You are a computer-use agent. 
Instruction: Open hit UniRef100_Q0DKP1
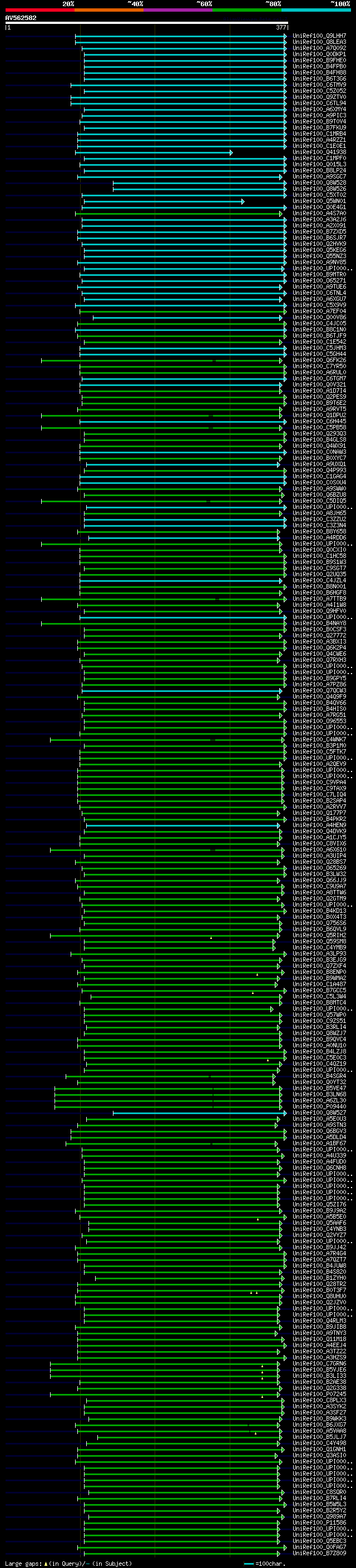click(319, 54)
